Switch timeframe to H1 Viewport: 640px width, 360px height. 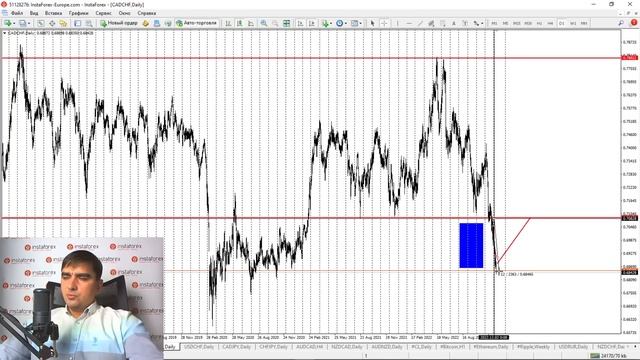[x=539, y=23]
